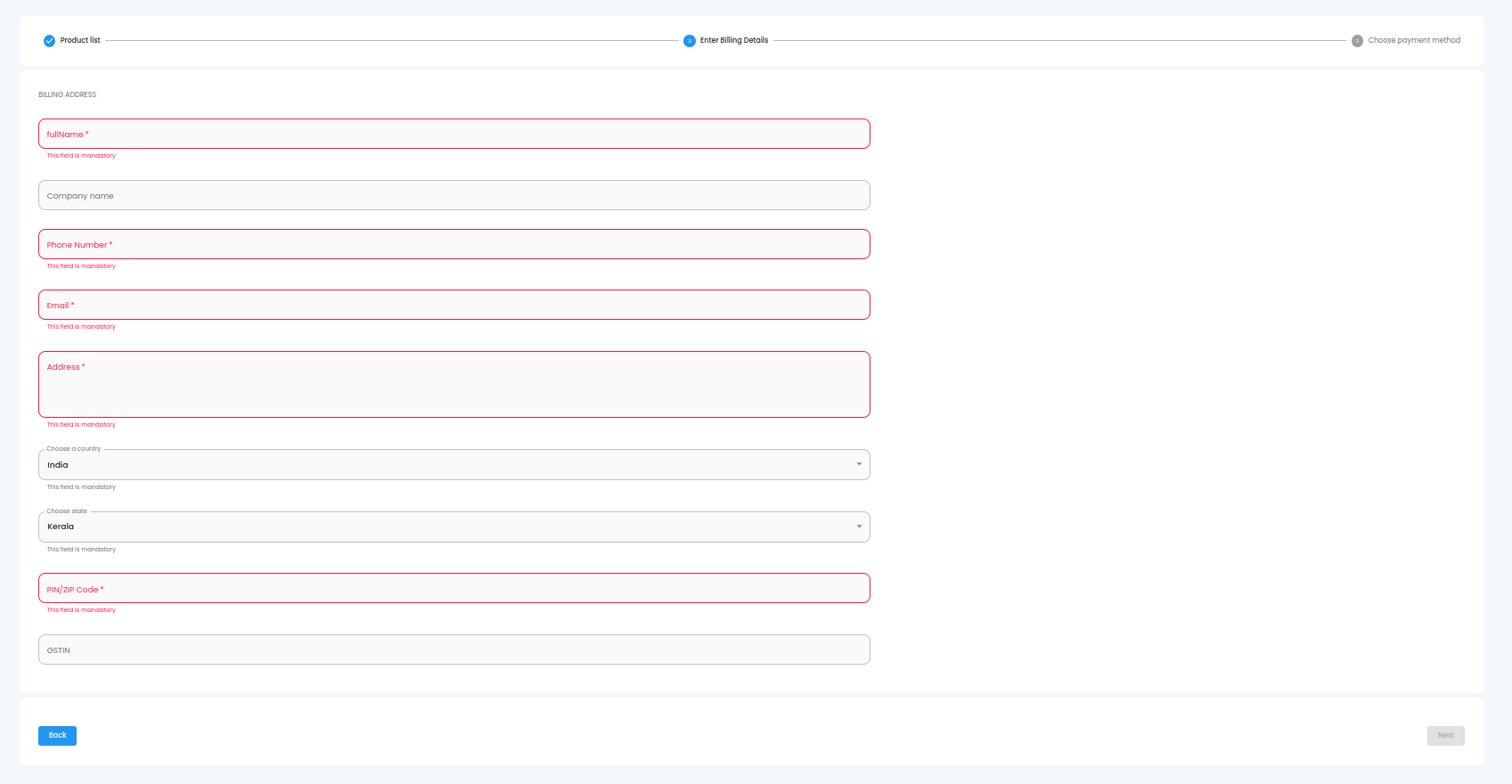Focus the fullName input field
Viewport: 1512px width, 784px height.
454,134
